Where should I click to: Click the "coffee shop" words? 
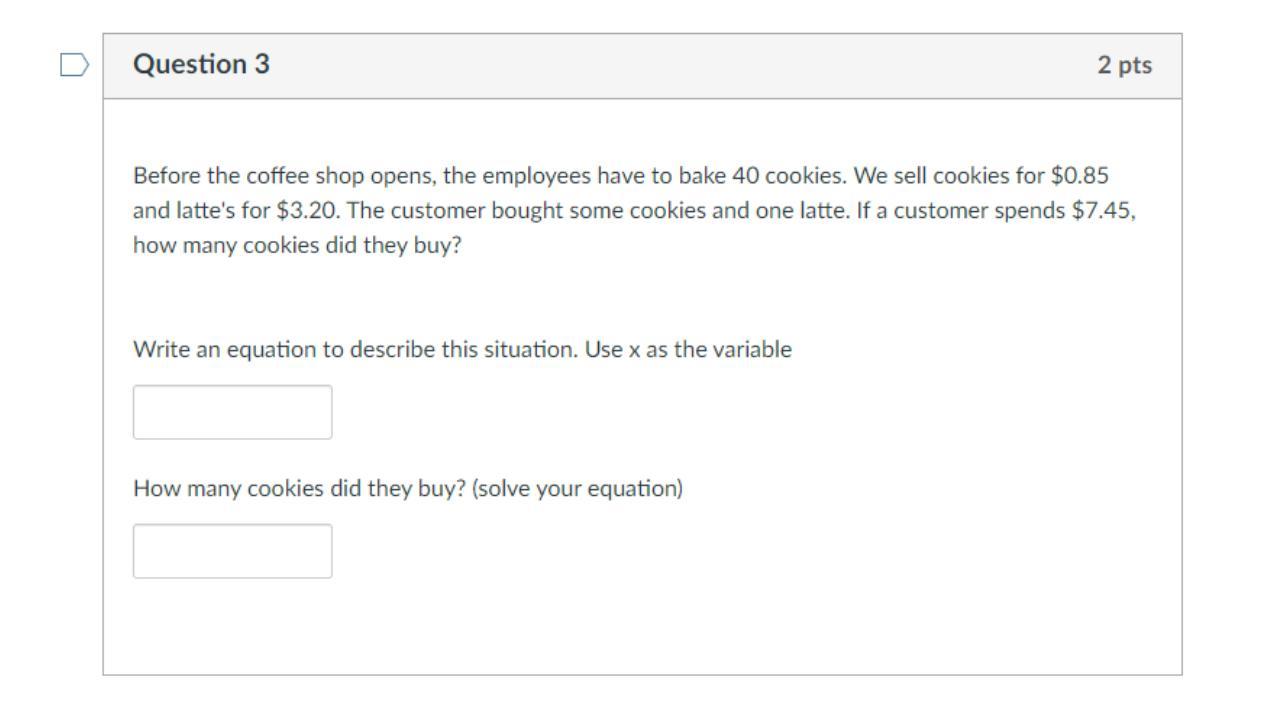(x=297, y=177)
